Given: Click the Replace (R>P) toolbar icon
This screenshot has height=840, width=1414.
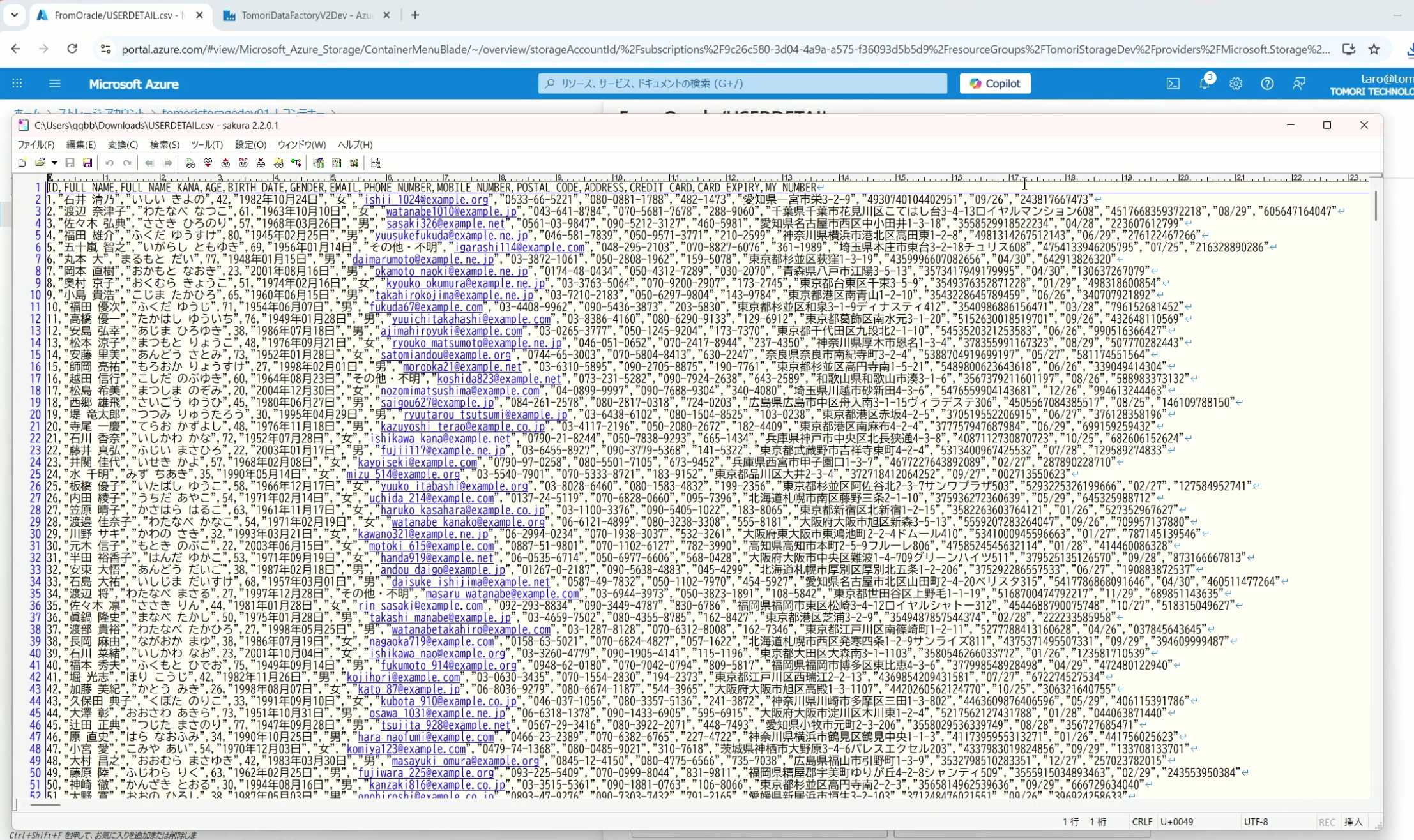Looking at the screenshot, I should 243,163.
